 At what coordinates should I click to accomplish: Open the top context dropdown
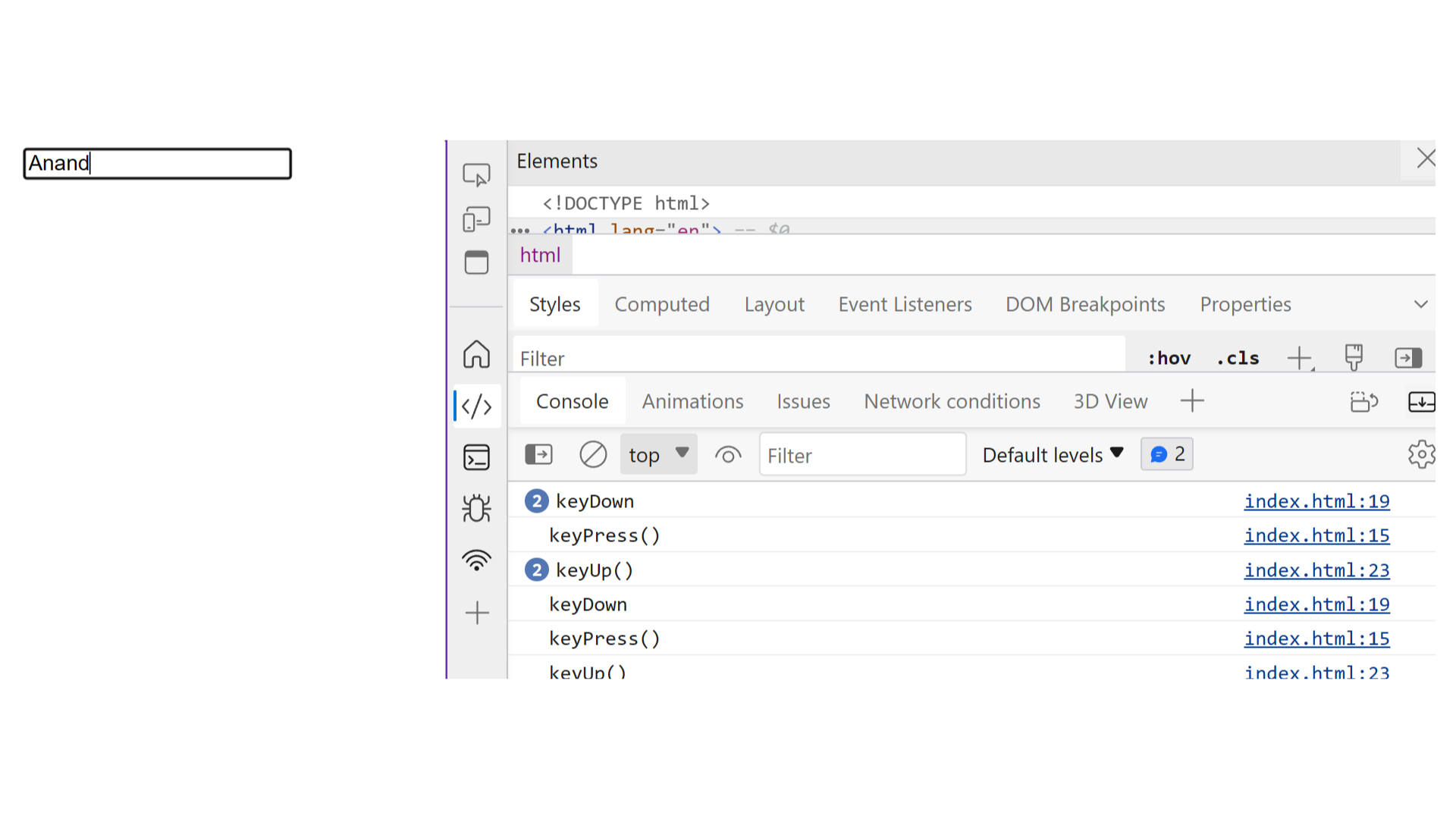click(658, 454)
